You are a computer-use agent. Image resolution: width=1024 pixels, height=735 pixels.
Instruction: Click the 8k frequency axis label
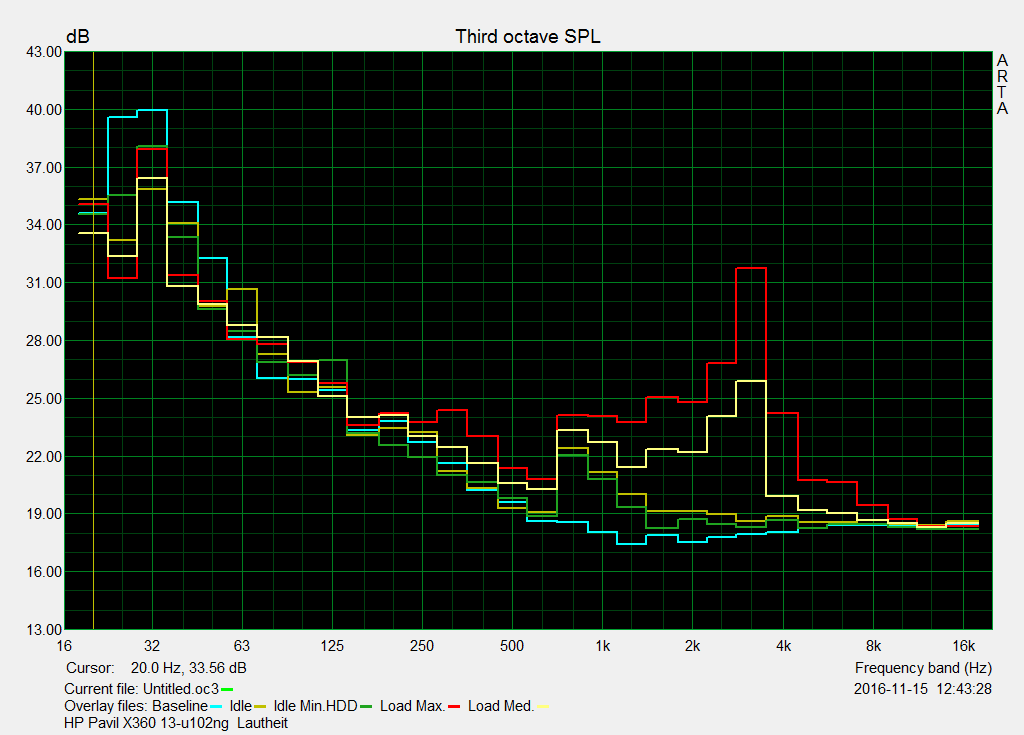(873, 646)
